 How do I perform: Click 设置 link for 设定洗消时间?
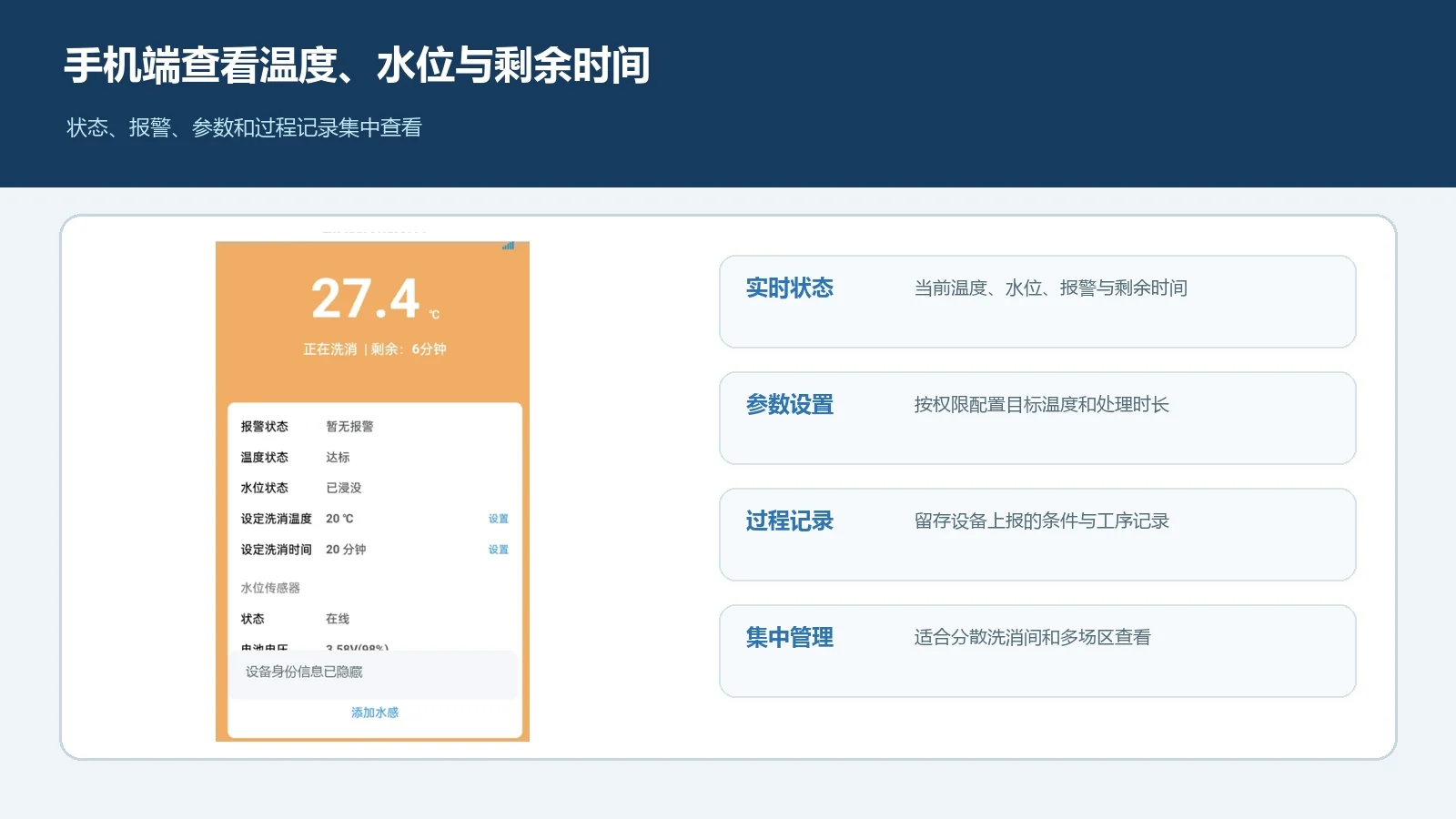[x=499, y=550]
